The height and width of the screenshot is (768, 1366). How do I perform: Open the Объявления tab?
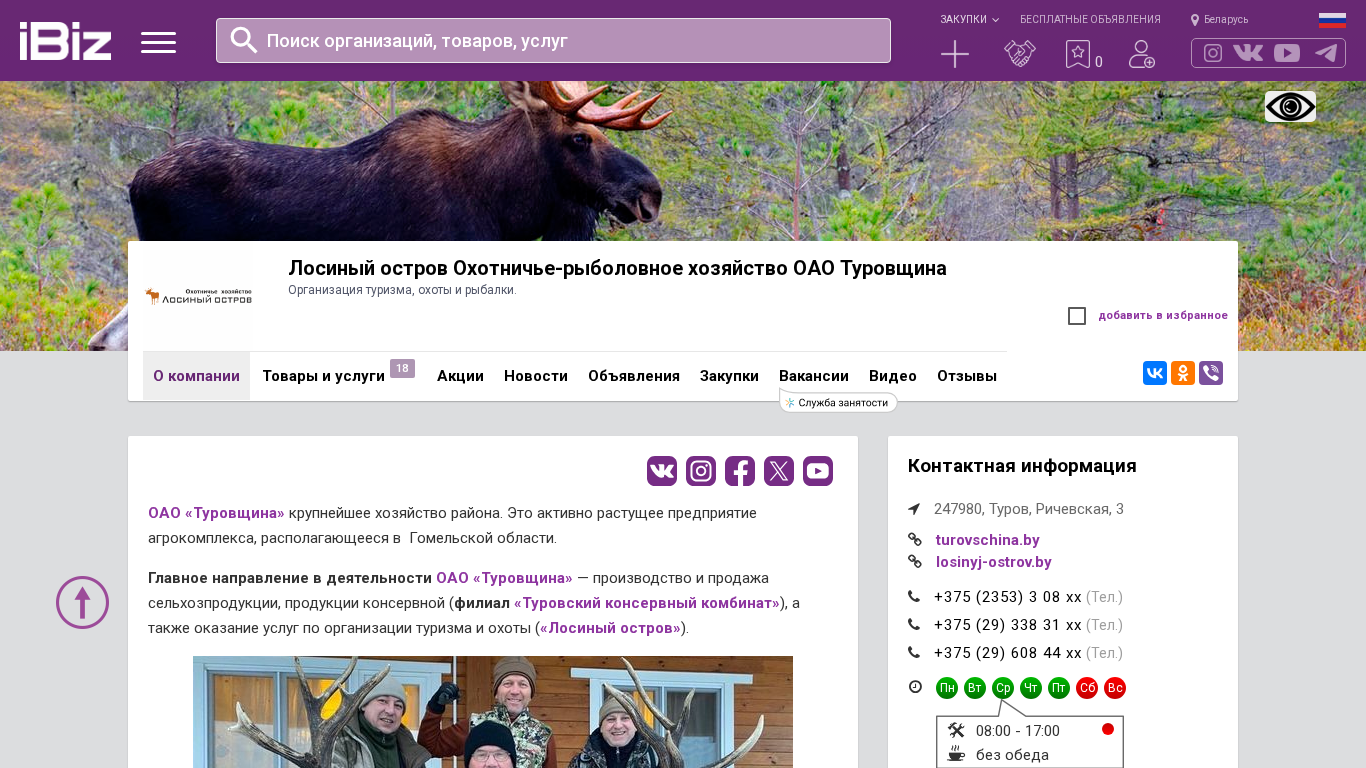tap(634, 376)
